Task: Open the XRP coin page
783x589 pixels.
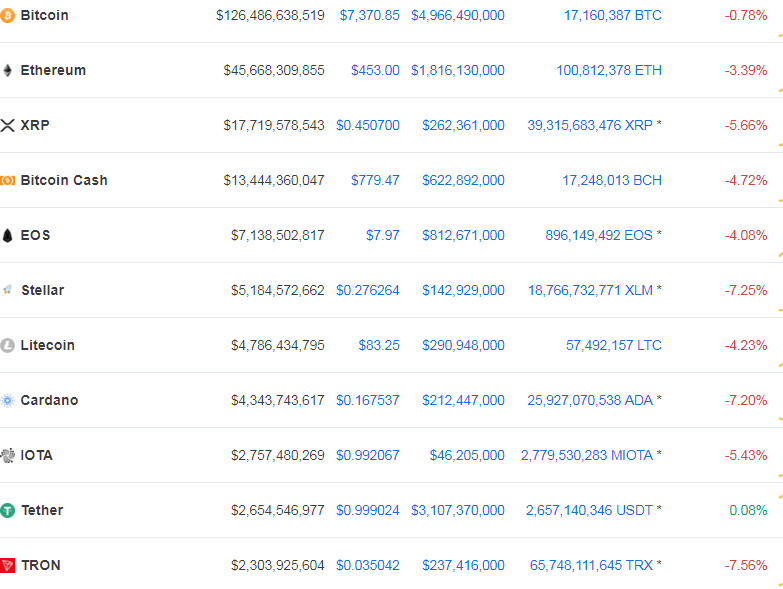Action: click(x=35, y=125)
